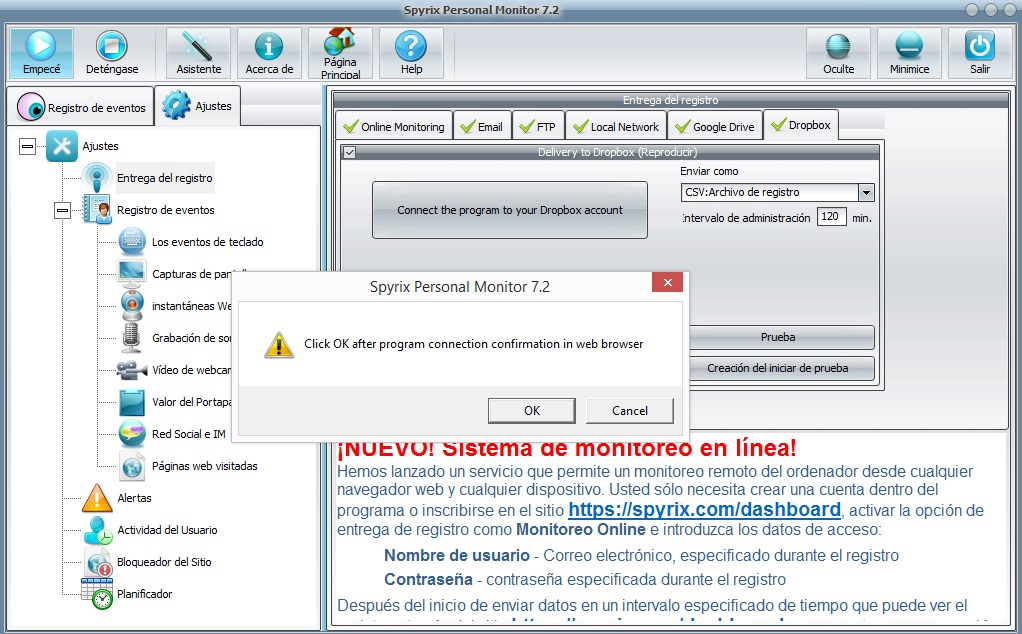Select the Ajustes wrench icon in tree
This screenshot has width=1022, height=634.
(62, 146)
